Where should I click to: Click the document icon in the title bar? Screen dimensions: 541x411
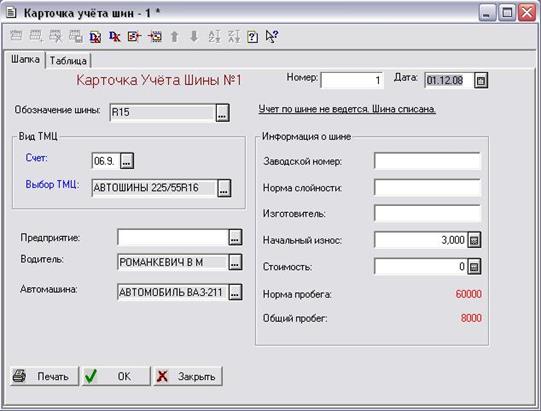pos(12,12)
